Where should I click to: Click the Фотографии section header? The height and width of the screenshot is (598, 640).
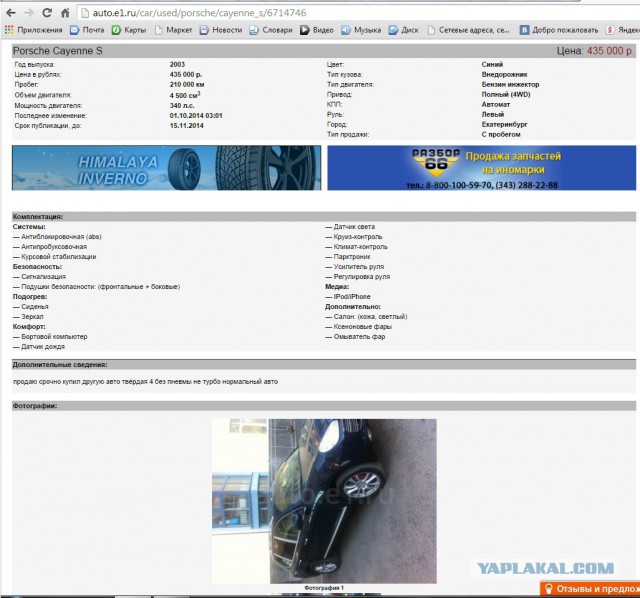click(324, 406)
